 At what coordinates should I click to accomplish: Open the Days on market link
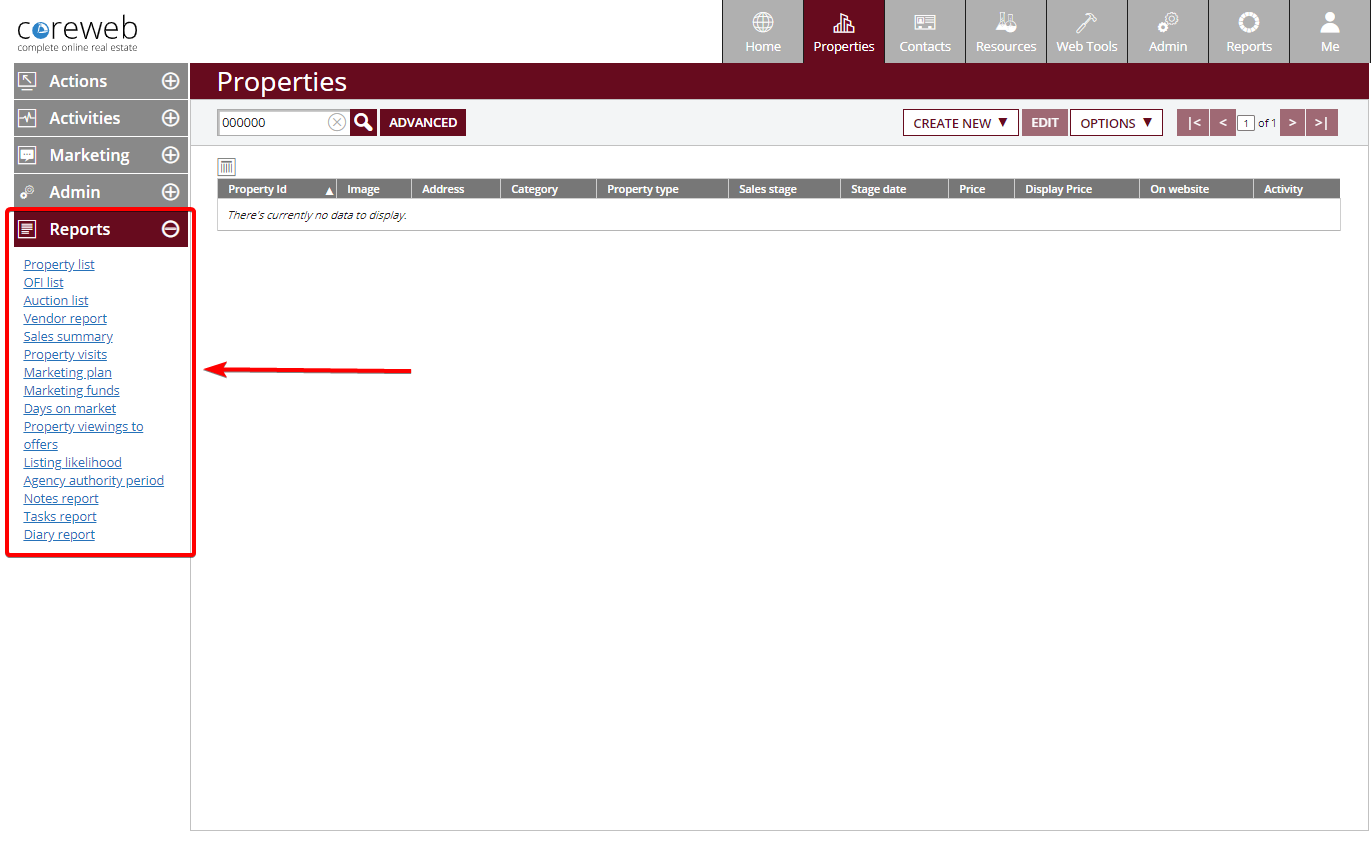(x=70, y=409)
